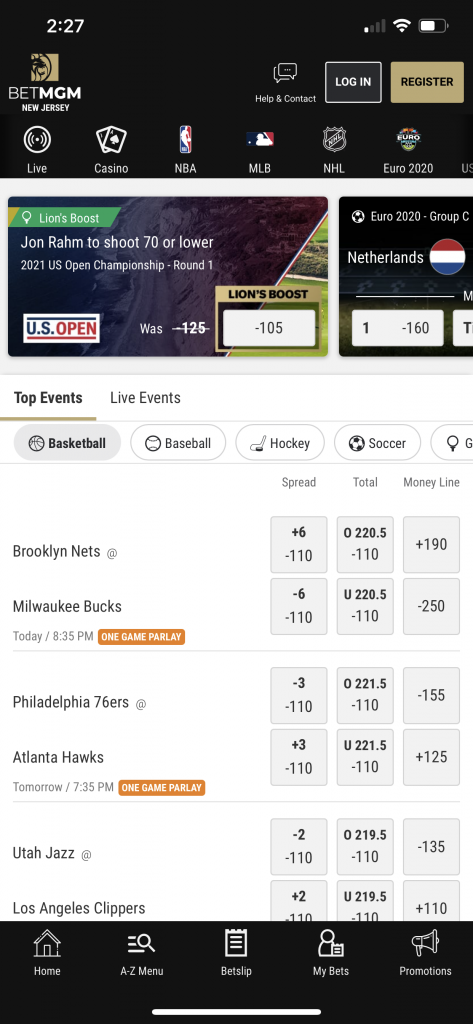This screenshot has height=1024, width=473.
Task: Open the Betslip icon in bottom bar
Action: point(236,944)
